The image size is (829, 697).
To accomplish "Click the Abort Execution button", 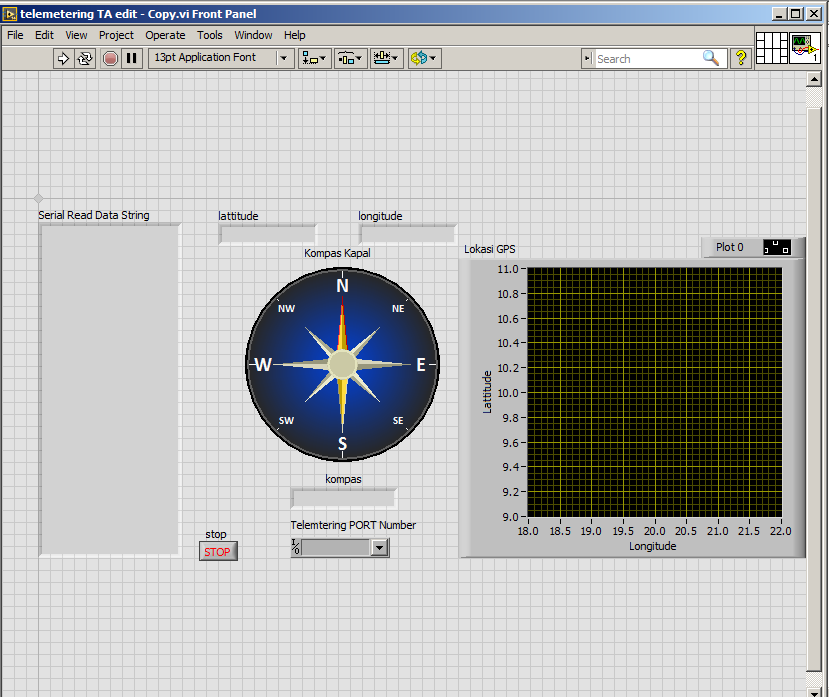I will point(110,58).
